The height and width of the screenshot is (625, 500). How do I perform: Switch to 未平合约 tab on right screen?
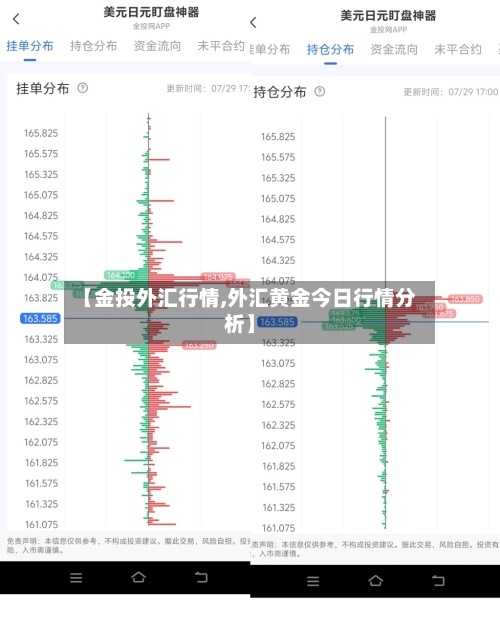458,49
